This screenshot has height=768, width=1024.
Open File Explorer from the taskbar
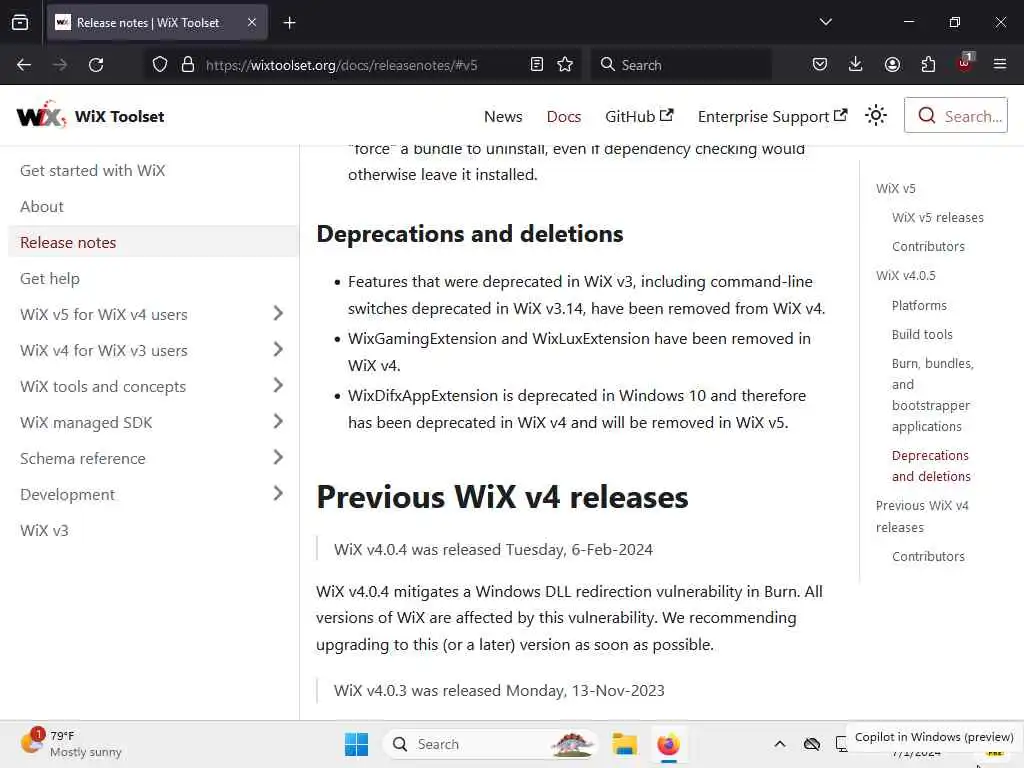coord(624,744)
